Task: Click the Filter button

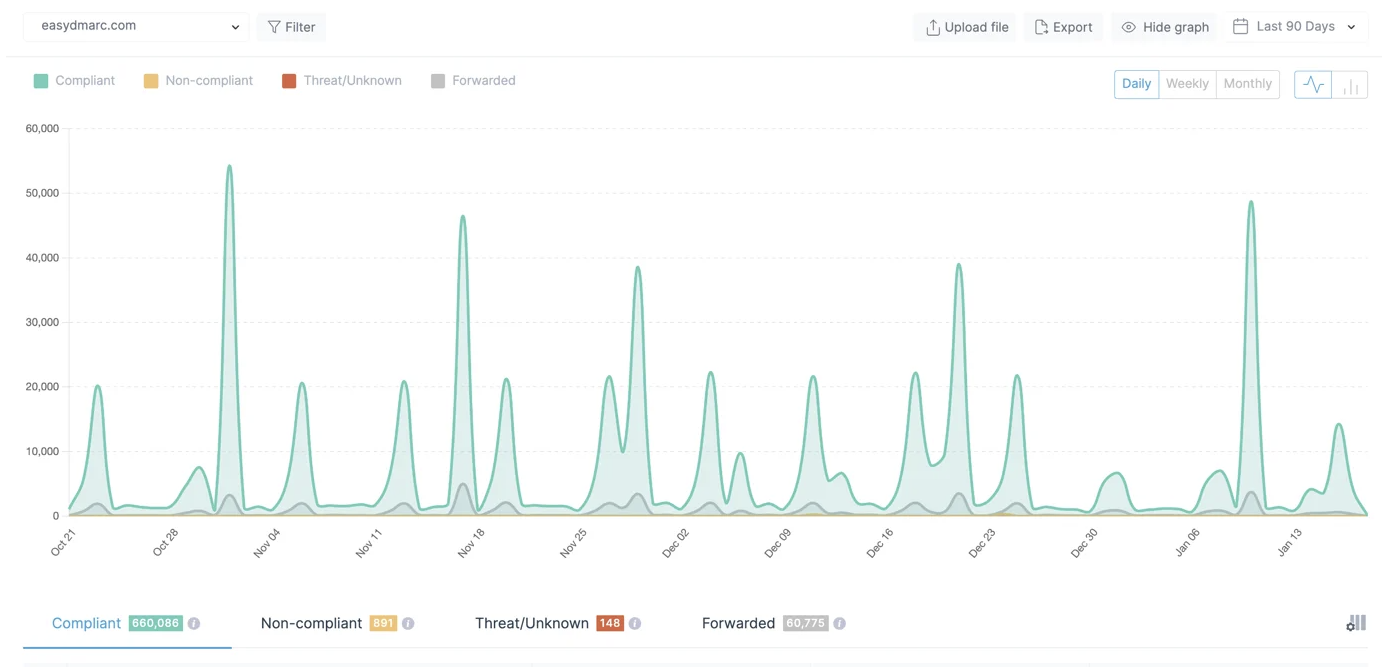Action: tap(291, 27)
